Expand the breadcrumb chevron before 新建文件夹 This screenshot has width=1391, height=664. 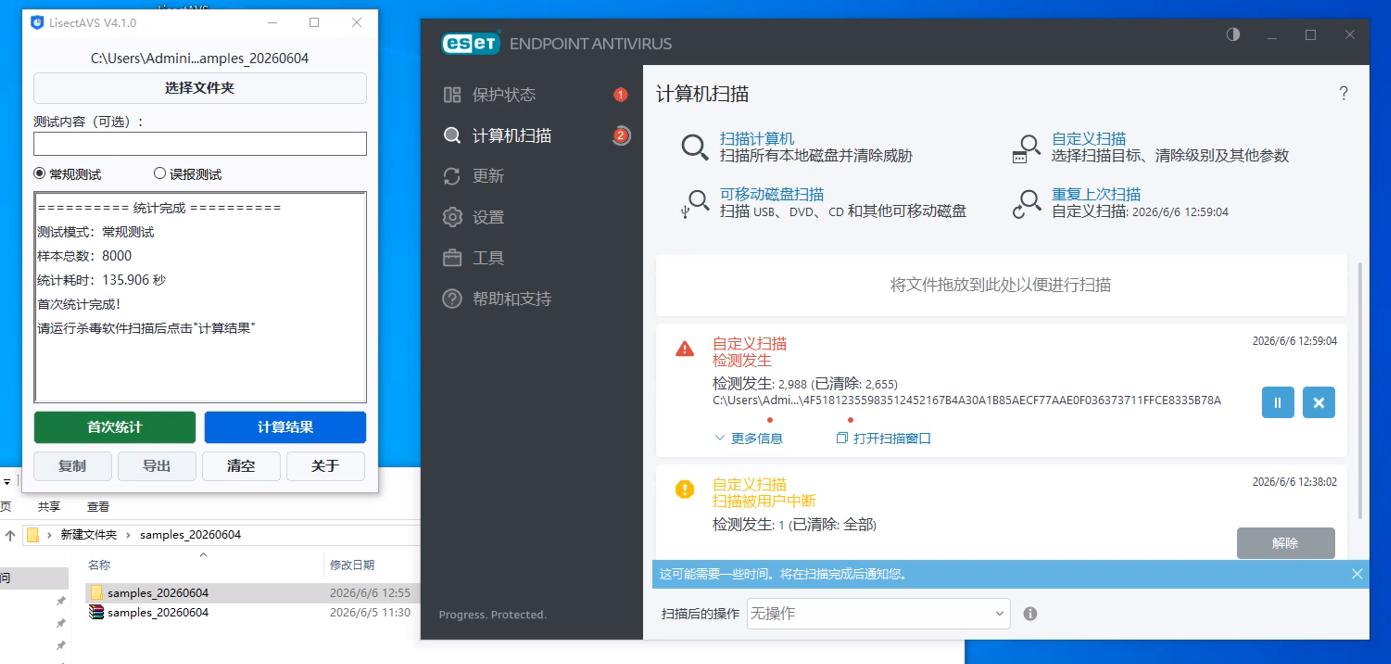tap(49, 535)
